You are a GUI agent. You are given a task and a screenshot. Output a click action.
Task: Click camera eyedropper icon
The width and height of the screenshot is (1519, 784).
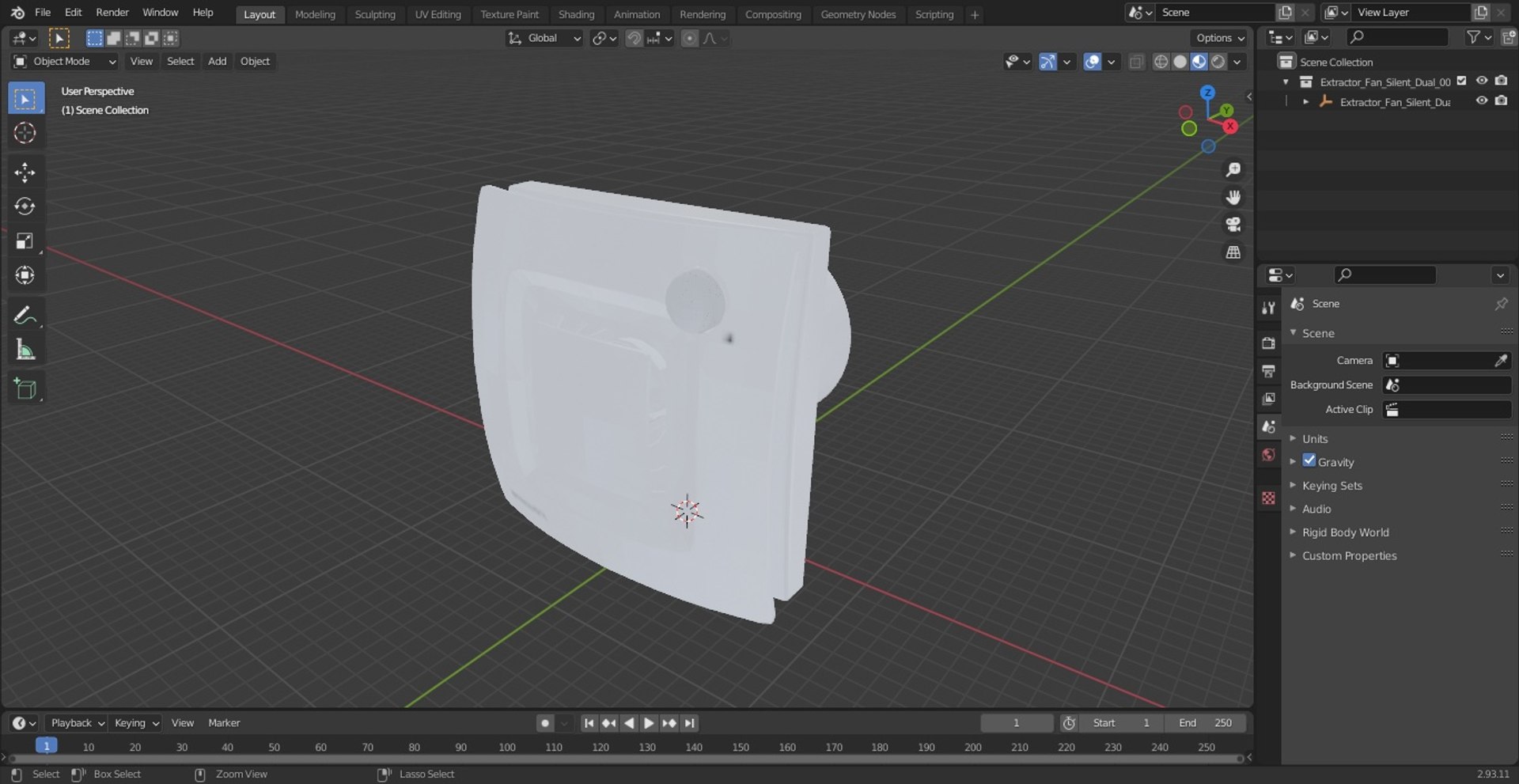(x=1500, y=361)
